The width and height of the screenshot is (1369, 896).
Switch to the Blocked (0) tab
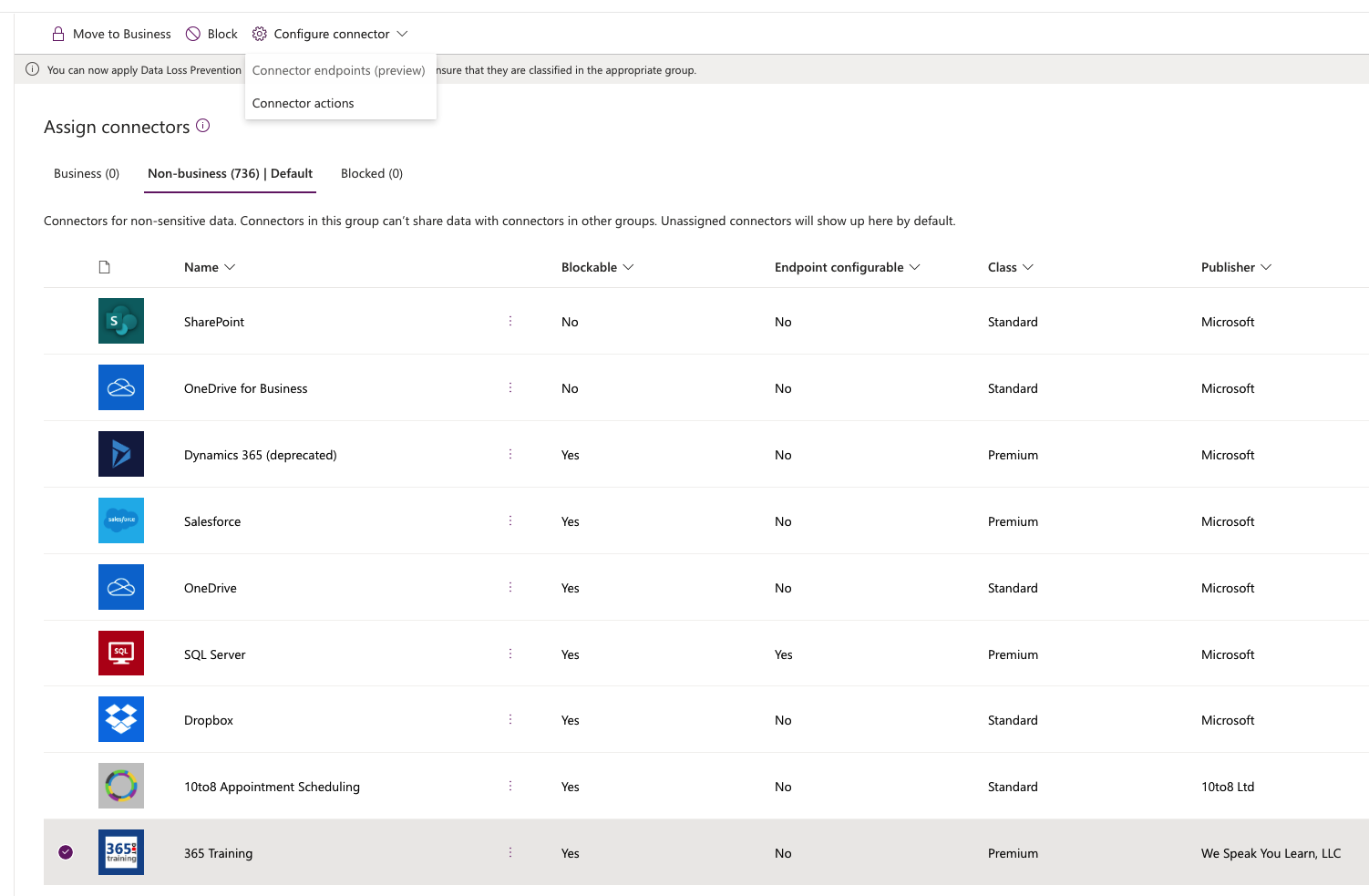click(x=372, y=173)
